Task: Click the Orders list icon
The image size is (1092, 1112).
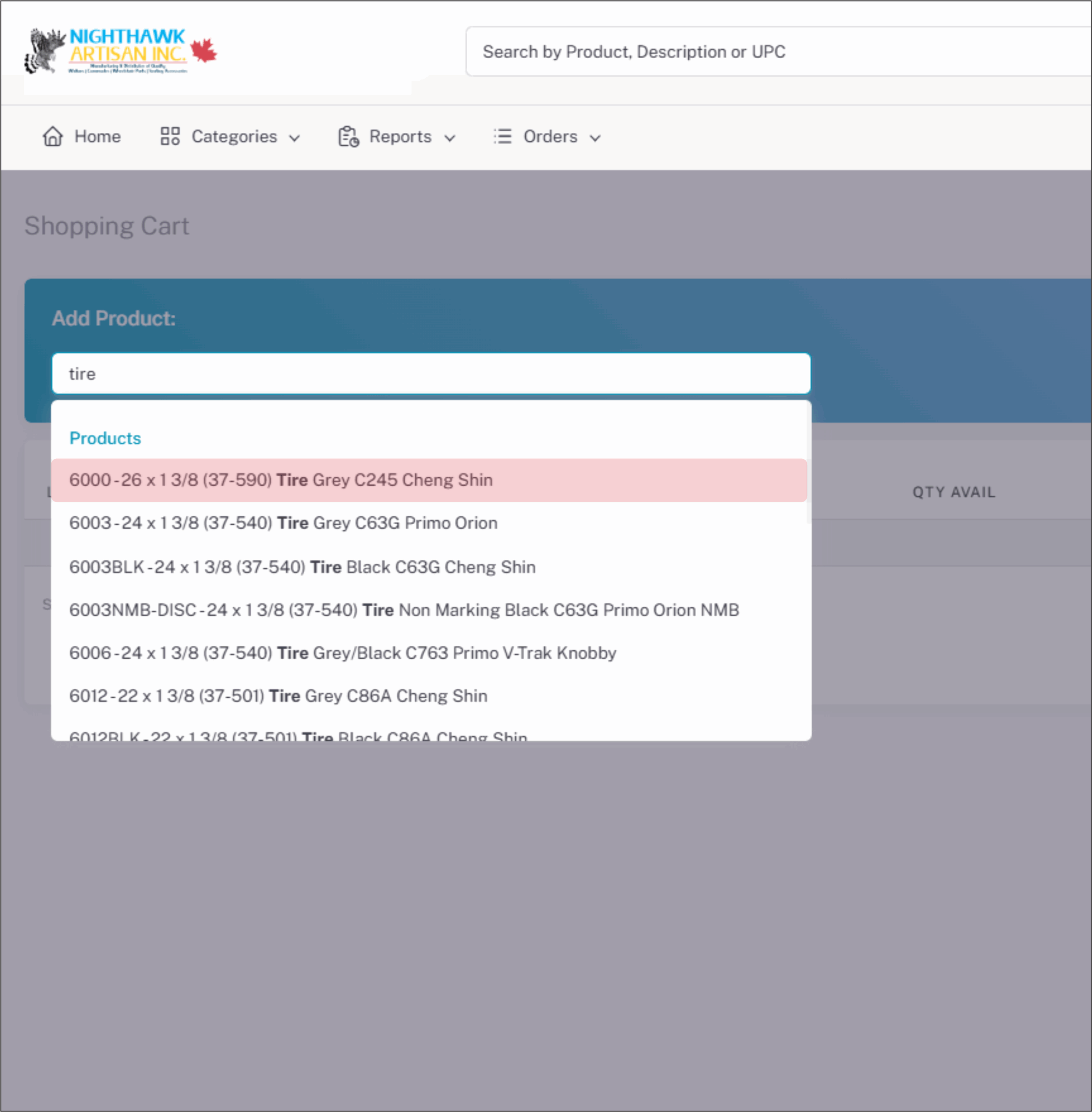Action: coord(502,136)
